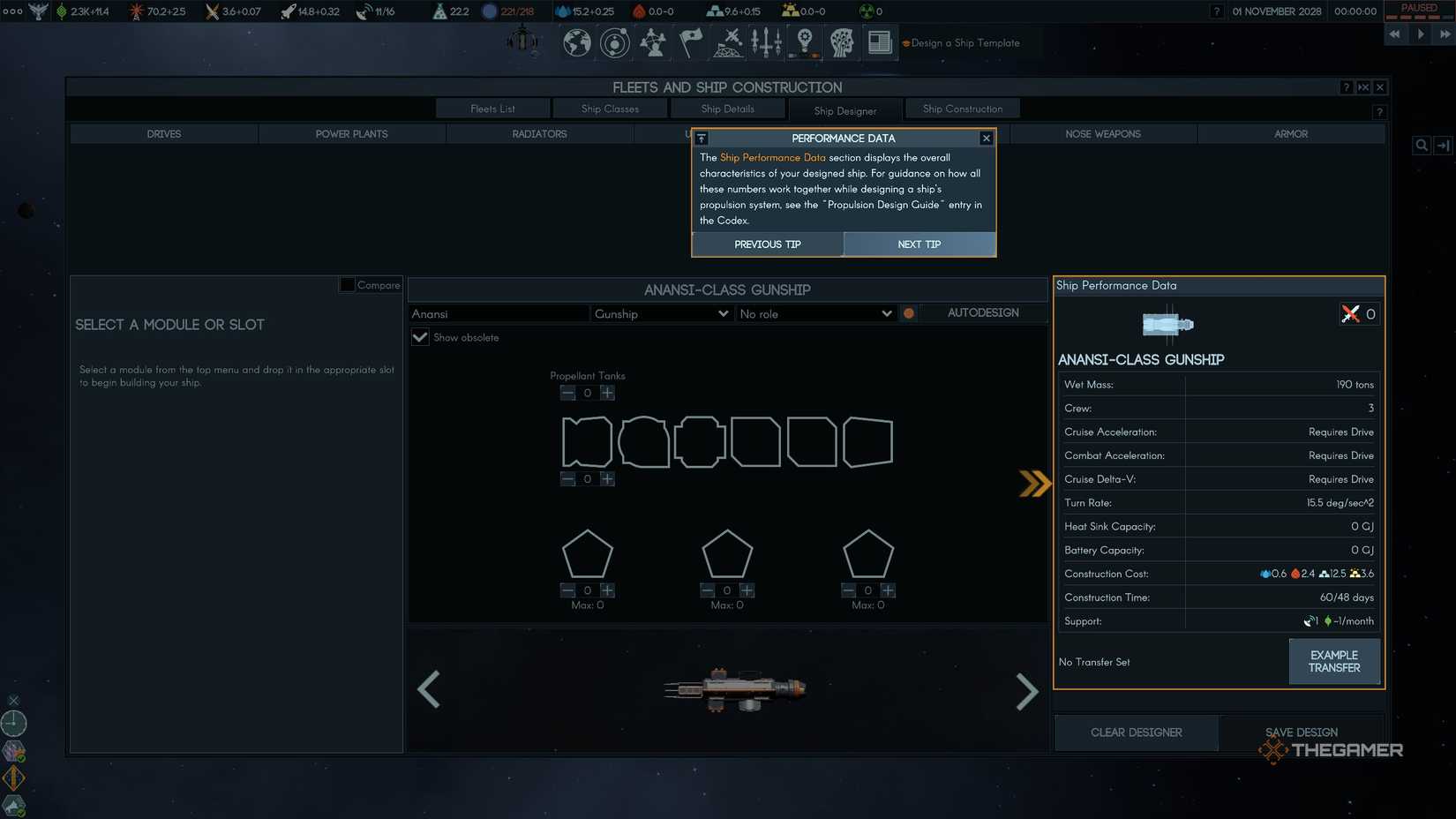The image size is (1456, 819).
Task: Open the intel newspaper screen
Action: [x=879, y=42]
